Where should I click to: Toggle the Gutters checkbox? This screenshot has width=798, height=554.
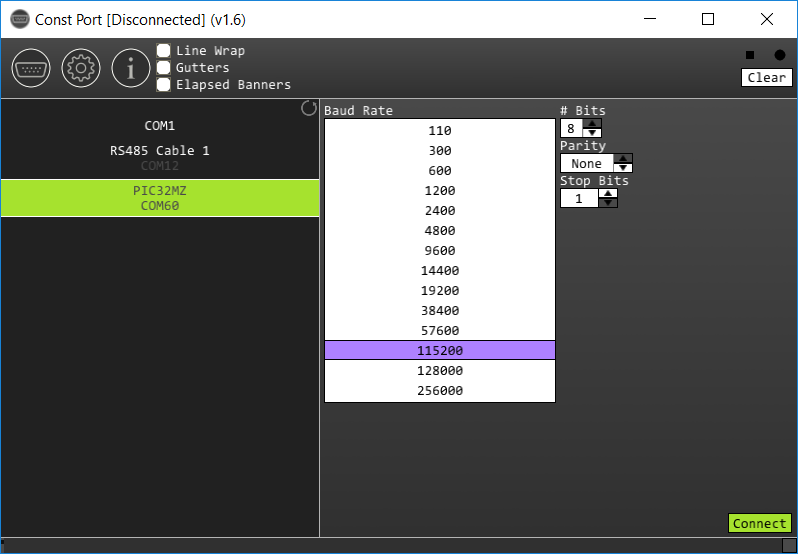click(163, 67)
